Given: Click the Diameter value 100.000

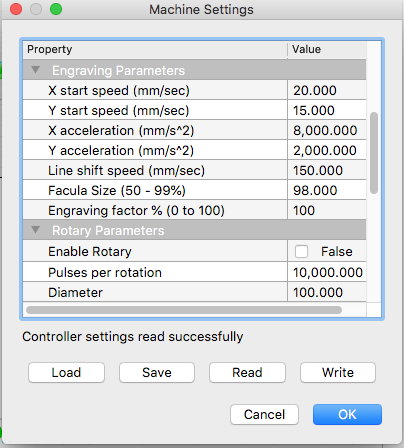Looking at the screenshot, I should [327, 292].
